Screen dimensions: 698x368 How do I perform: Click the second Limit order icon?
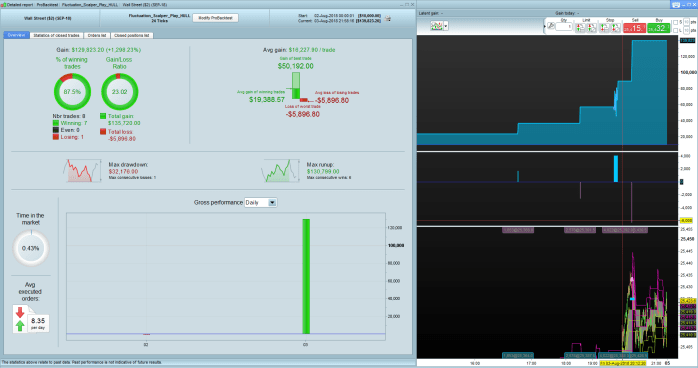click(591, 28)
